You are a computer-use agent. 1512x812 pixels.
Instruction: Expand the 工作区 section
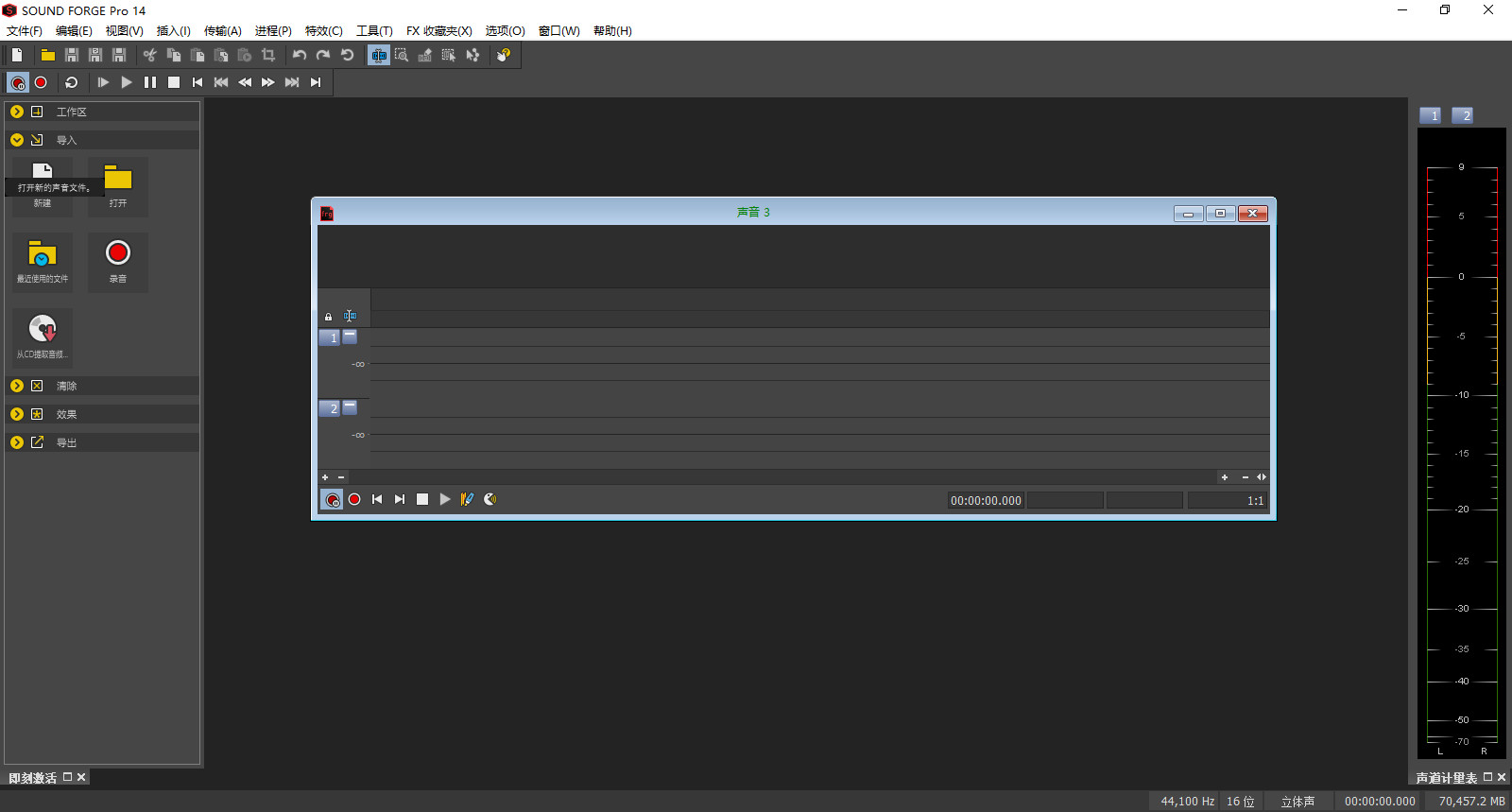click(x=17, y=112)
